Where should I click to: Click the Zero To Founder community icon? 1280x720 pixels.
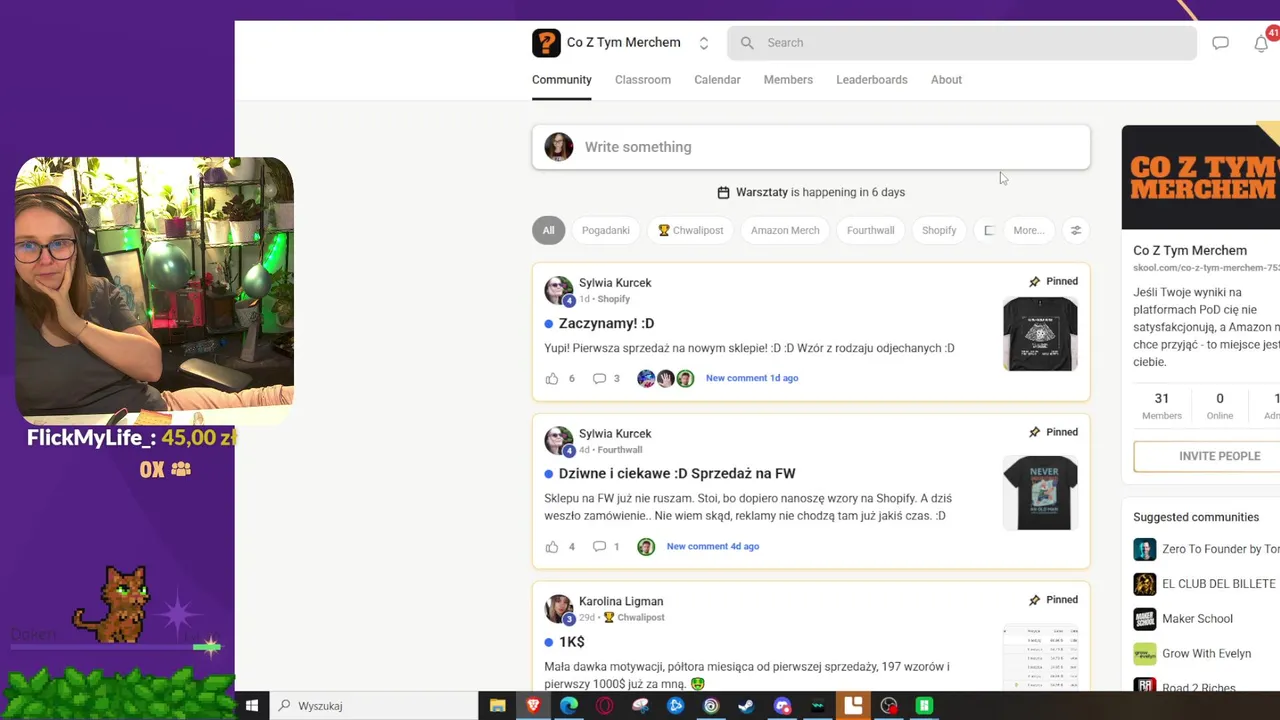point(1145,549)
